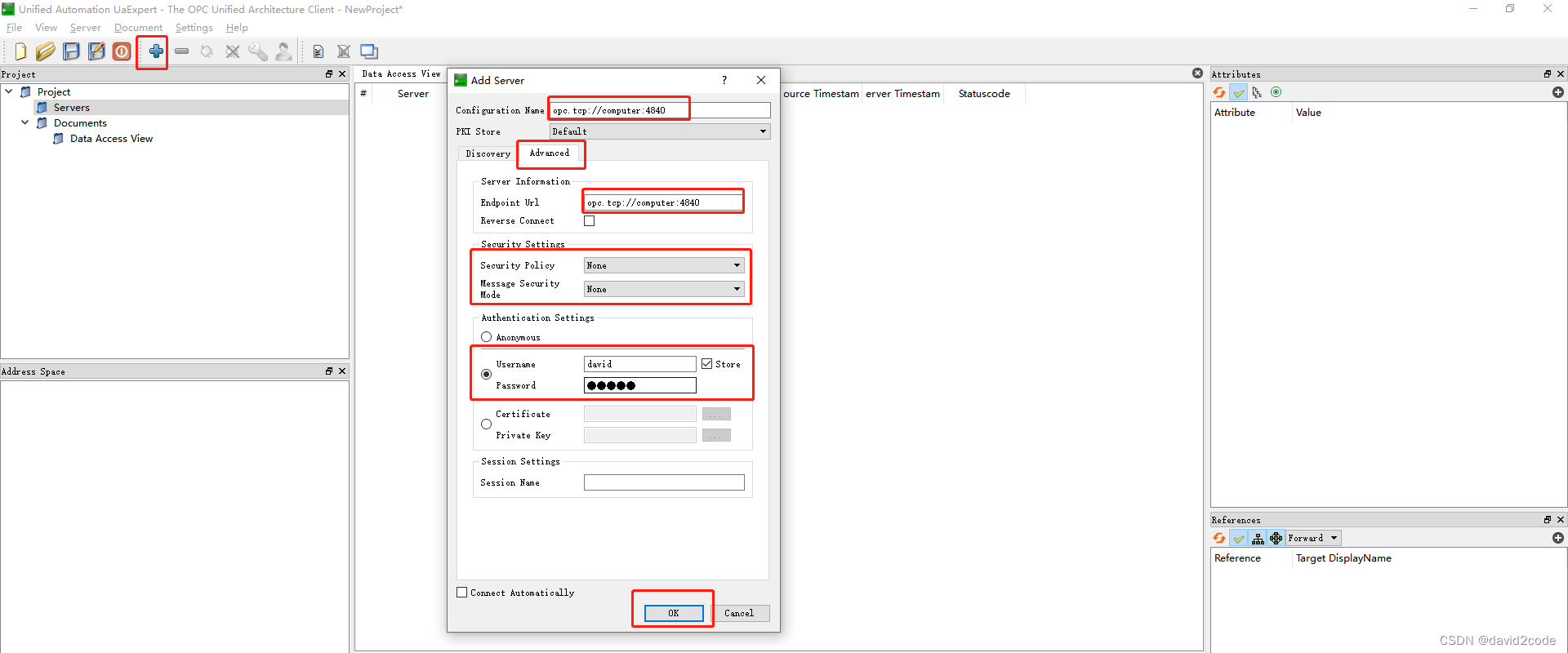
Task: Click the Save Project As pencil icon
Action: (x=96, y=51)
